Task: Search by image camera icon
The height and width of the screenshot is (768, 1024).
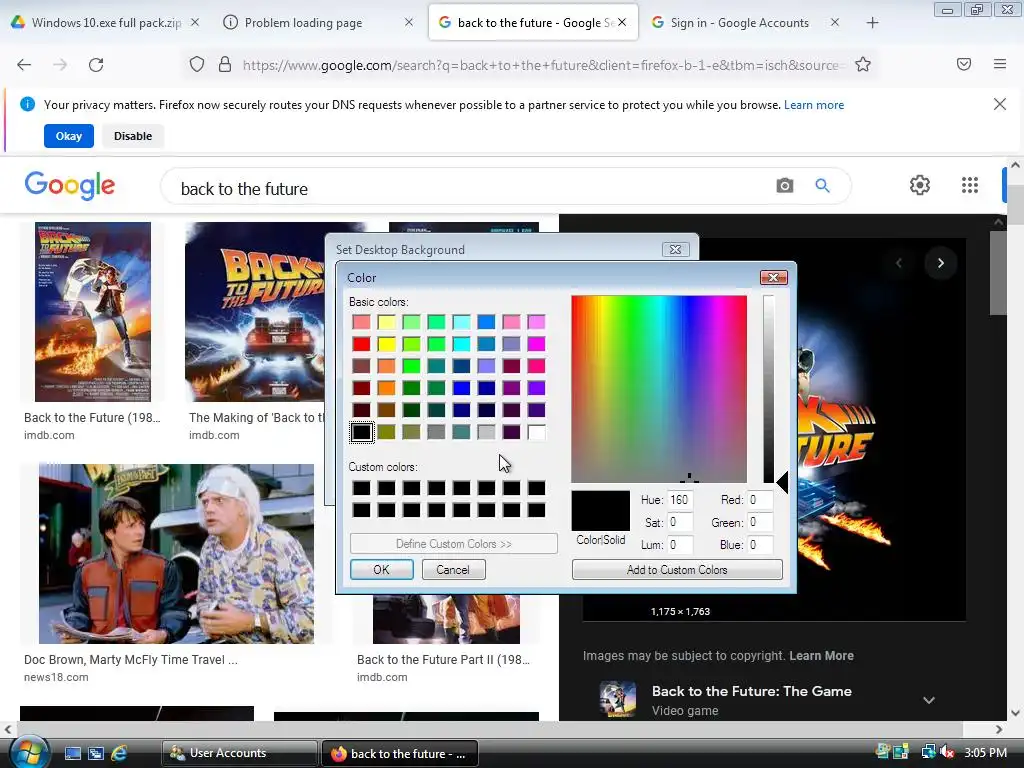Action: [x=785, y=185]
